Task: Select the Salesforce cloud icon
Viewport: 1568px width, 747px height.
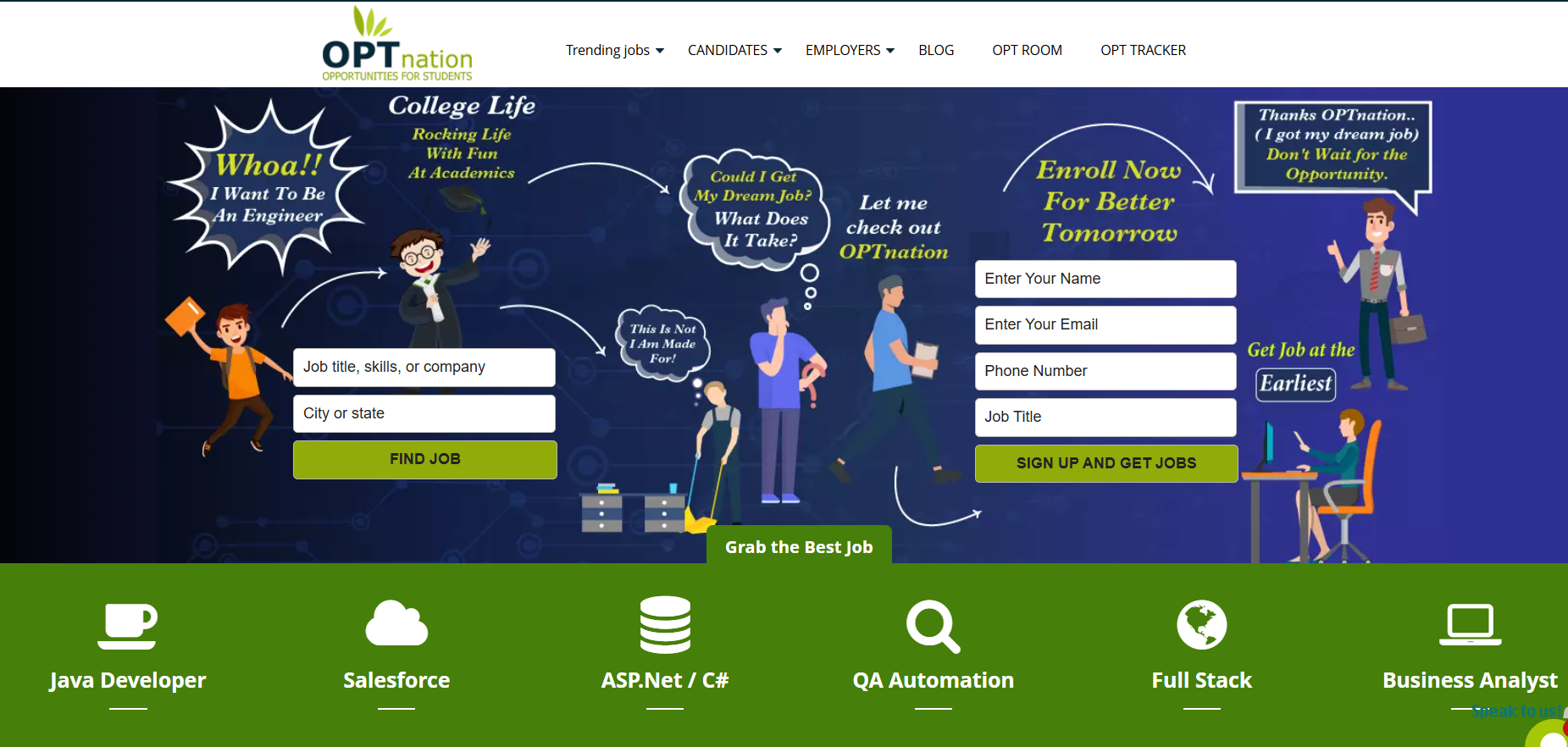Action: pos(396,623)
